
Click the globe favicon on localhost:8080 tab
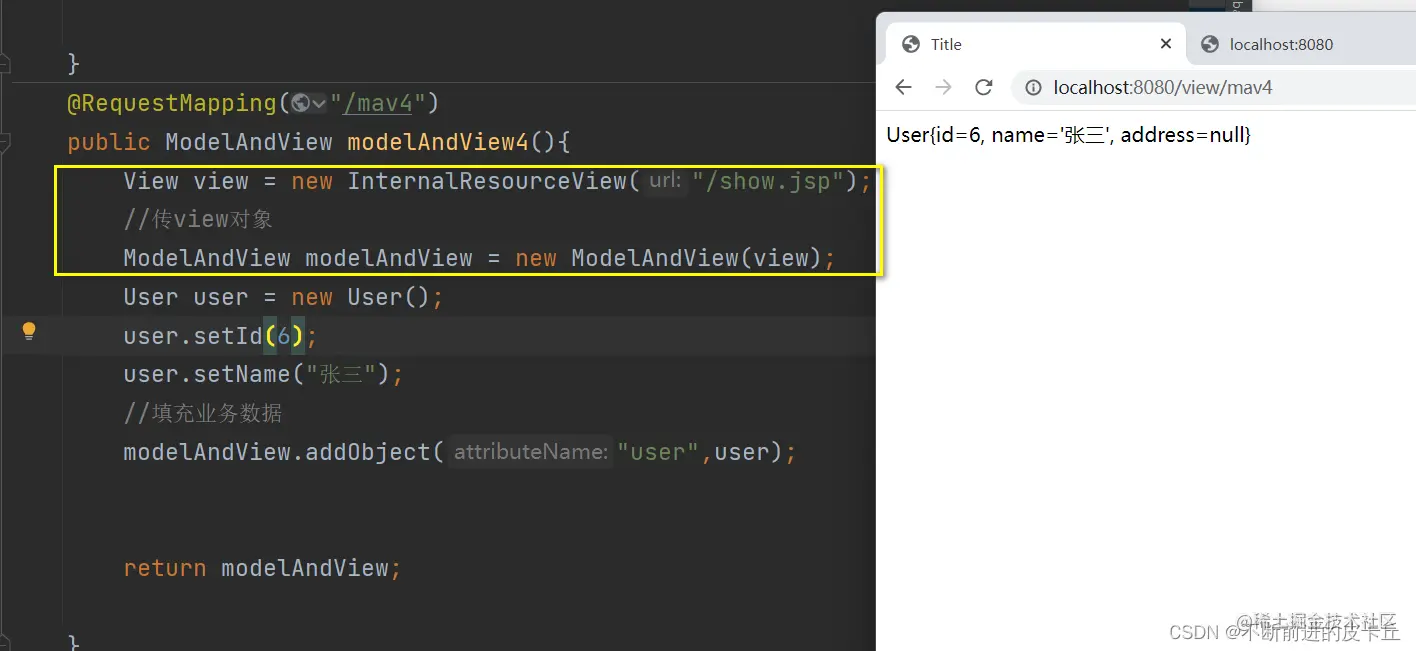[1210, 44]
